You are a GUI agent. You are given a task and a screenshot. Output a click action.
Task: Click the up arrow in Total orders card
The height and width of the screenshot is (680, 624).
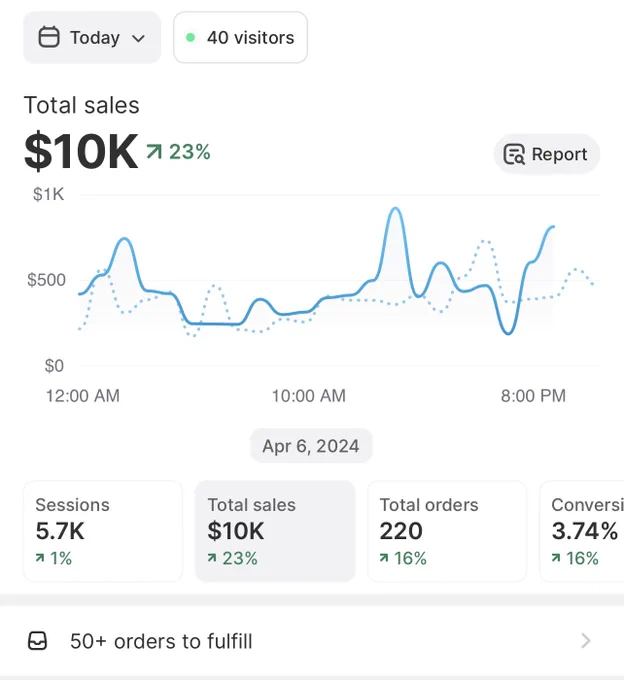tap(384, 558)
